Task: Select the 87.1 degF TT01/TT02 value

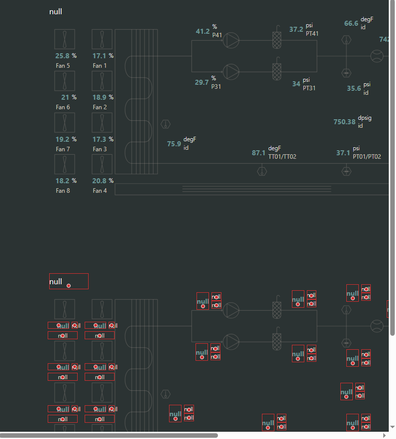Action: [258, 153]
